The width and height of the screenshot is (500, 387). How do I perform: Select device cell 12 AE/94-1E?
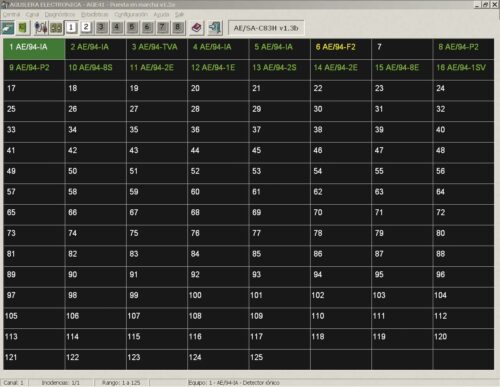[x=218, y=70]
